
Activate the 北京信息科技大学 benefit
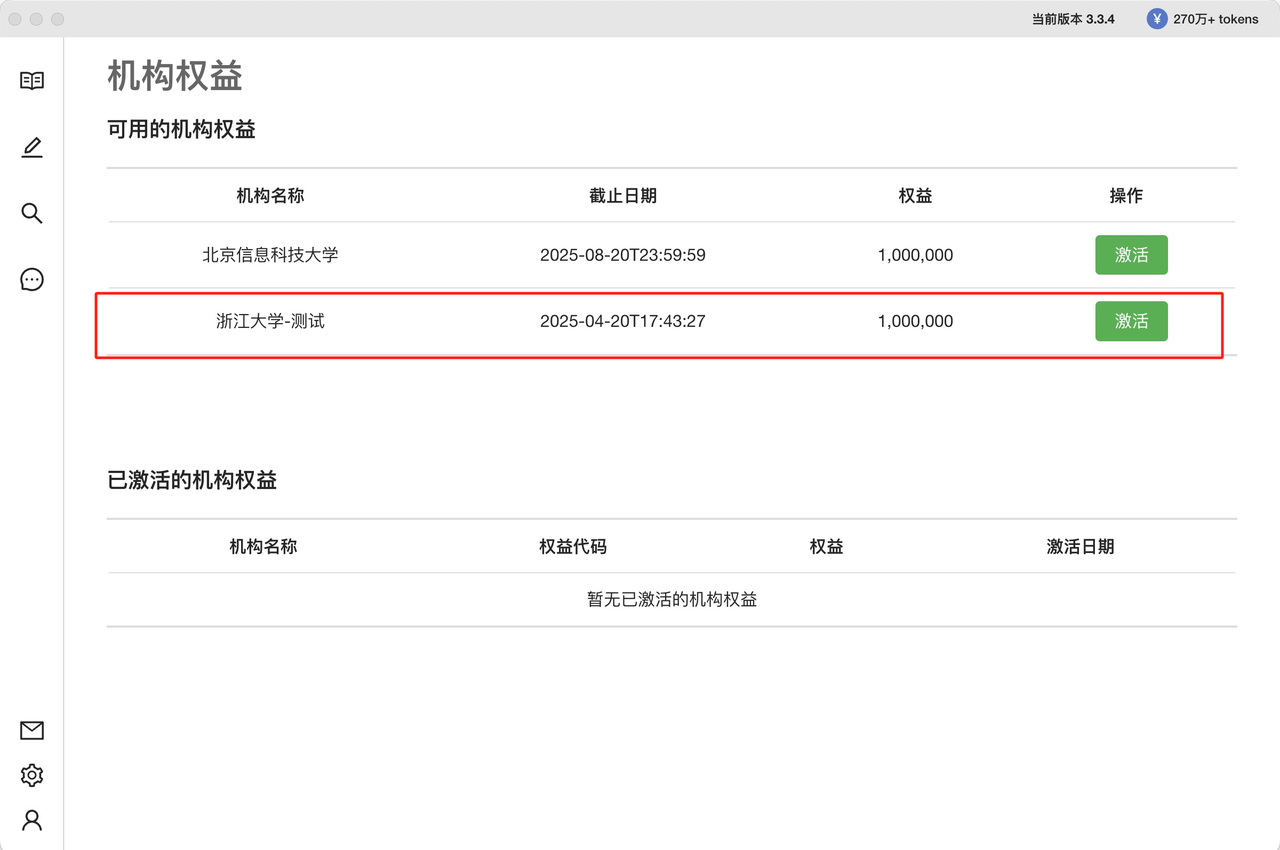pyautogui.click(x=1131, y=255)
